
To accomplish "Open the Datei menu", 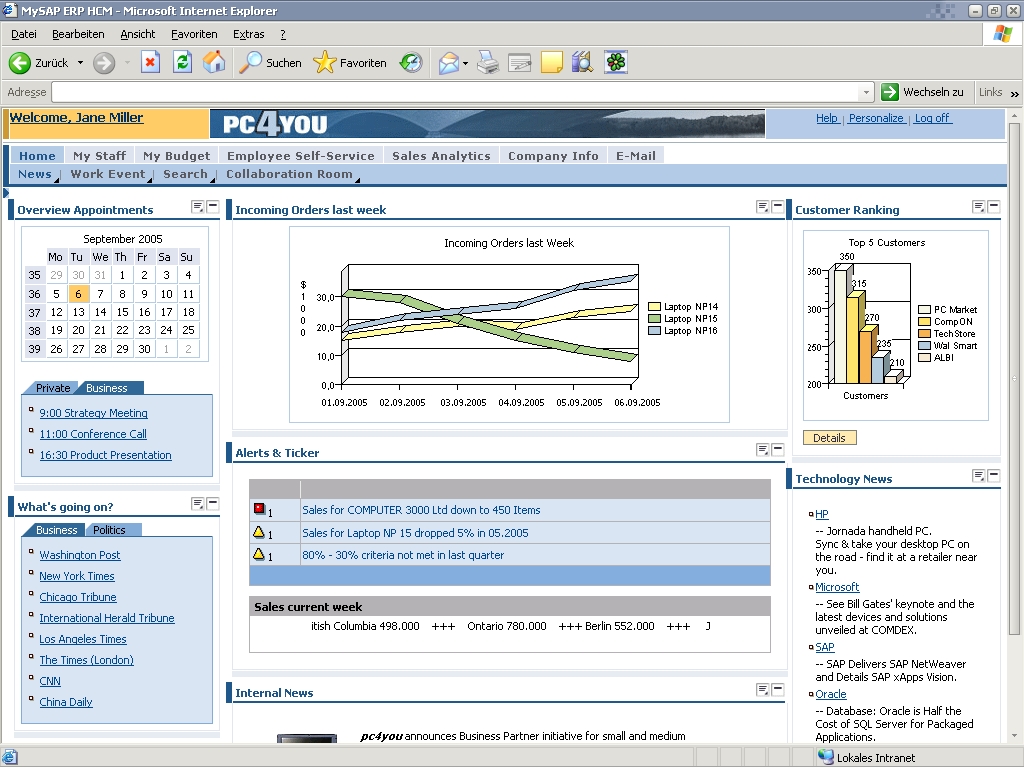I will click(x=24, y=34).
